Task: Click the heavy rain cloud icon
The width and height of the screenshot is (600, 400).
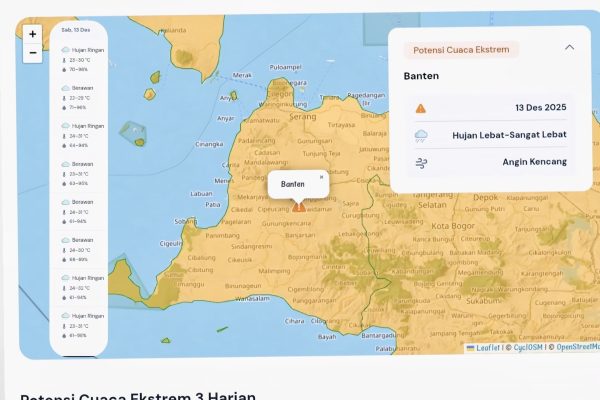Action: click(x=420, y=135)
